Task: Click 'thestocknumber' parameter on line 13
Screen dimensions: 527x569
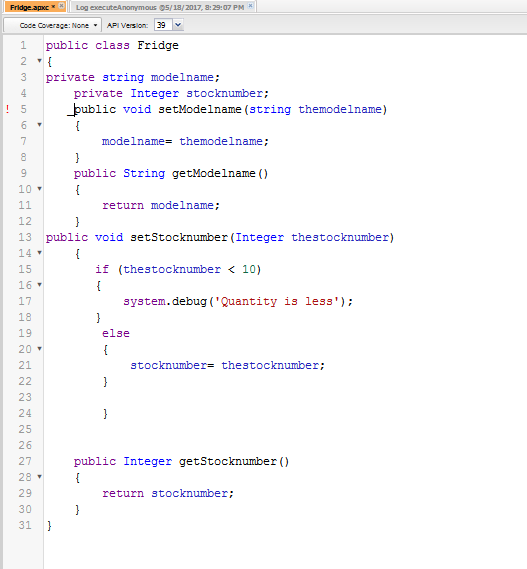Action: tap(340, 237)
